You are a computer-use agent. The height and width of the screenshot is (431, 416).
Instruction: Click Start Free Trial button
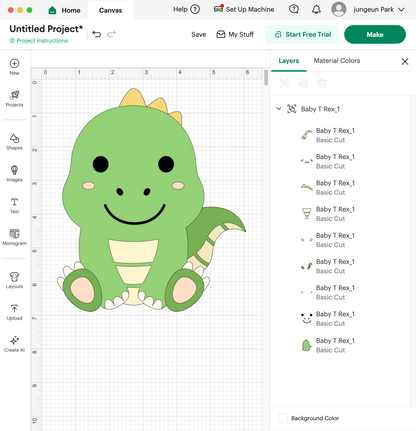pos(302,34)
